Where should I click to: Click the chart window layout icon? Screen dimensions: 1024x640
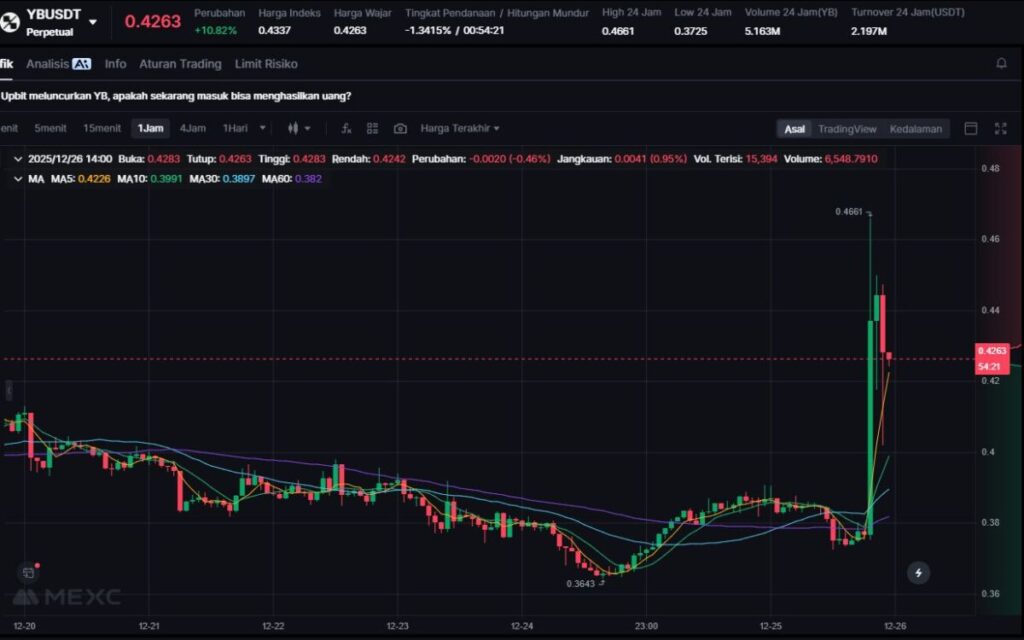tap(970, 128)
